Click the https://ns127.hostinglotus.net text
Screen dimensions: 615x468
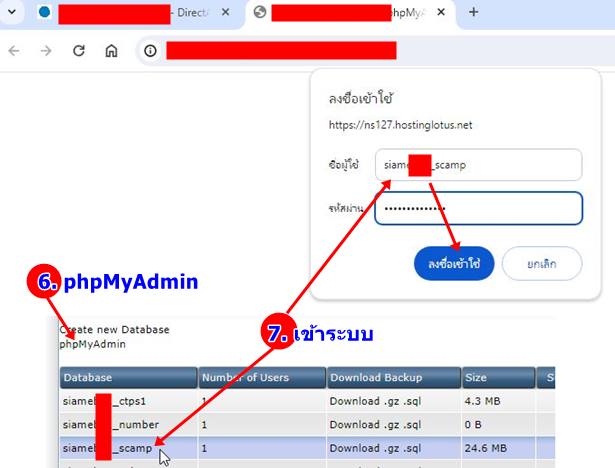coord(400,125)
